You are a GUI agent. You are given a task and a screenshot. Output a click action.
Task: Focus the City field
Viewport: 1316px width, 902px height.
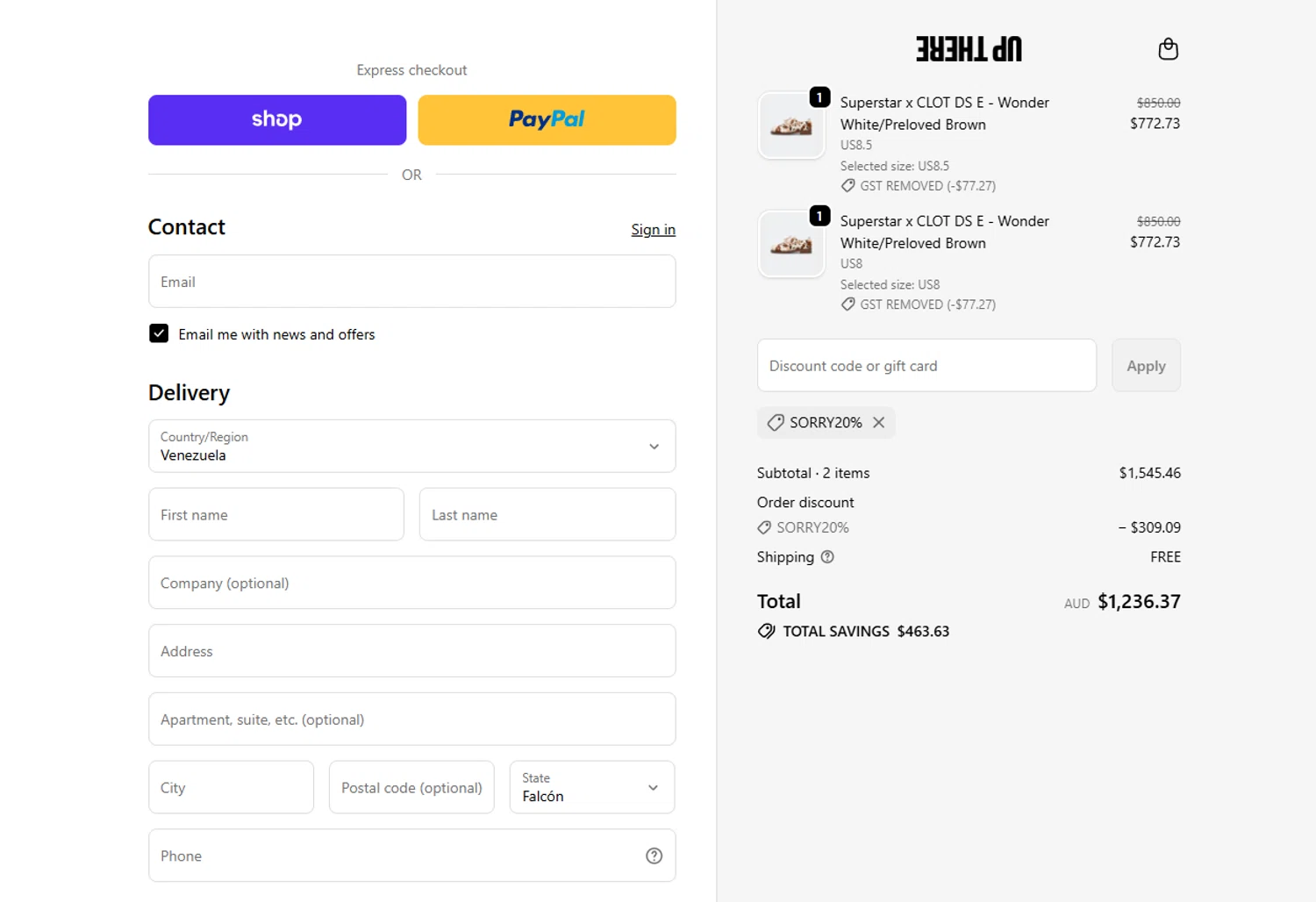(232, 788)
